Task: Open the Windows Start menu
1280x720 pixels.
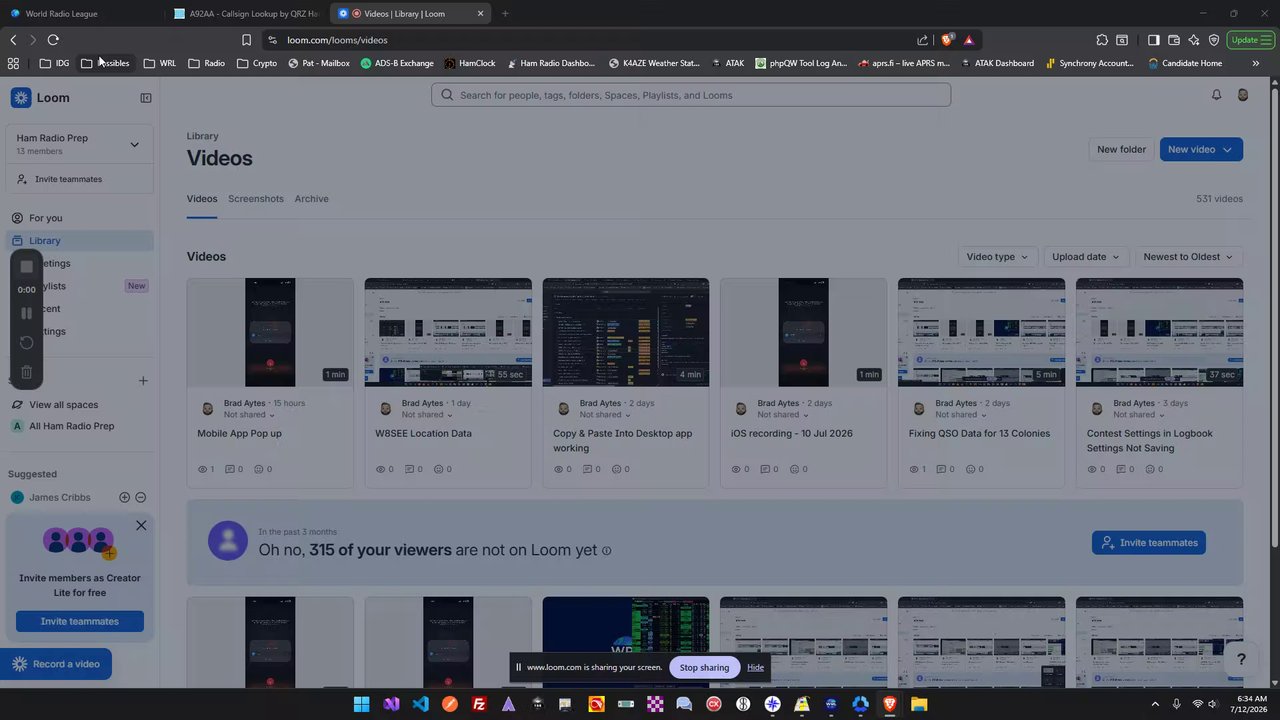Action: pyautogui.click(x=362, y=704)
